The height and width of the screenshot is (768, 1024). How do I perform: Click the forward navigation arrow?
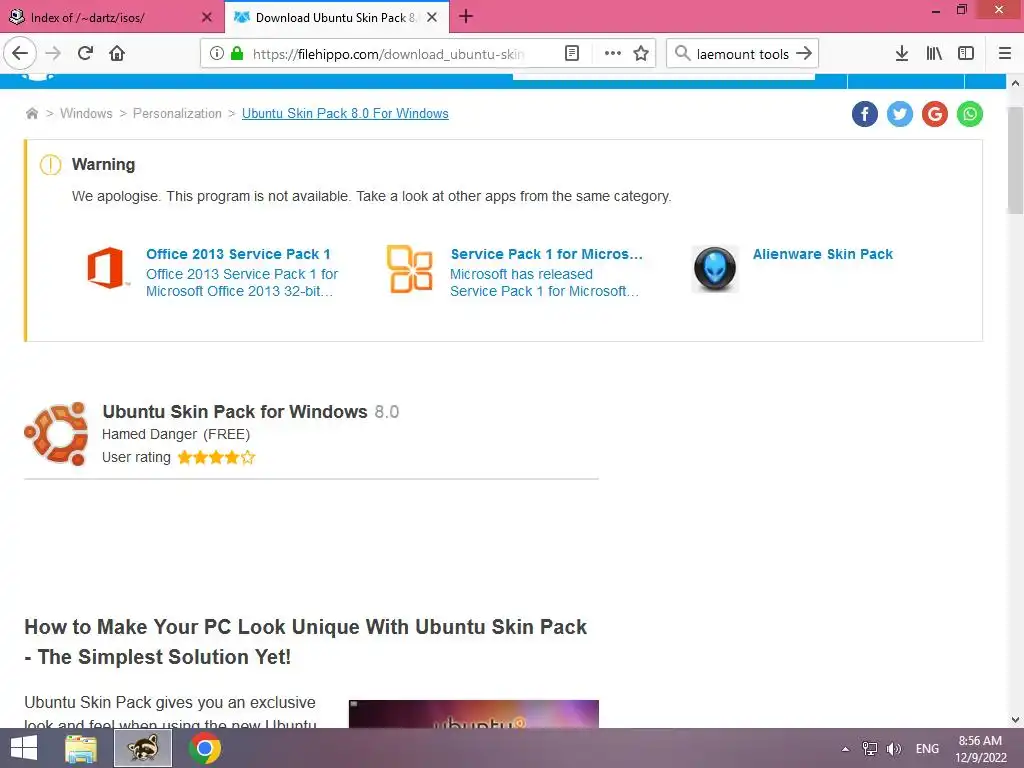click(54, 54)
